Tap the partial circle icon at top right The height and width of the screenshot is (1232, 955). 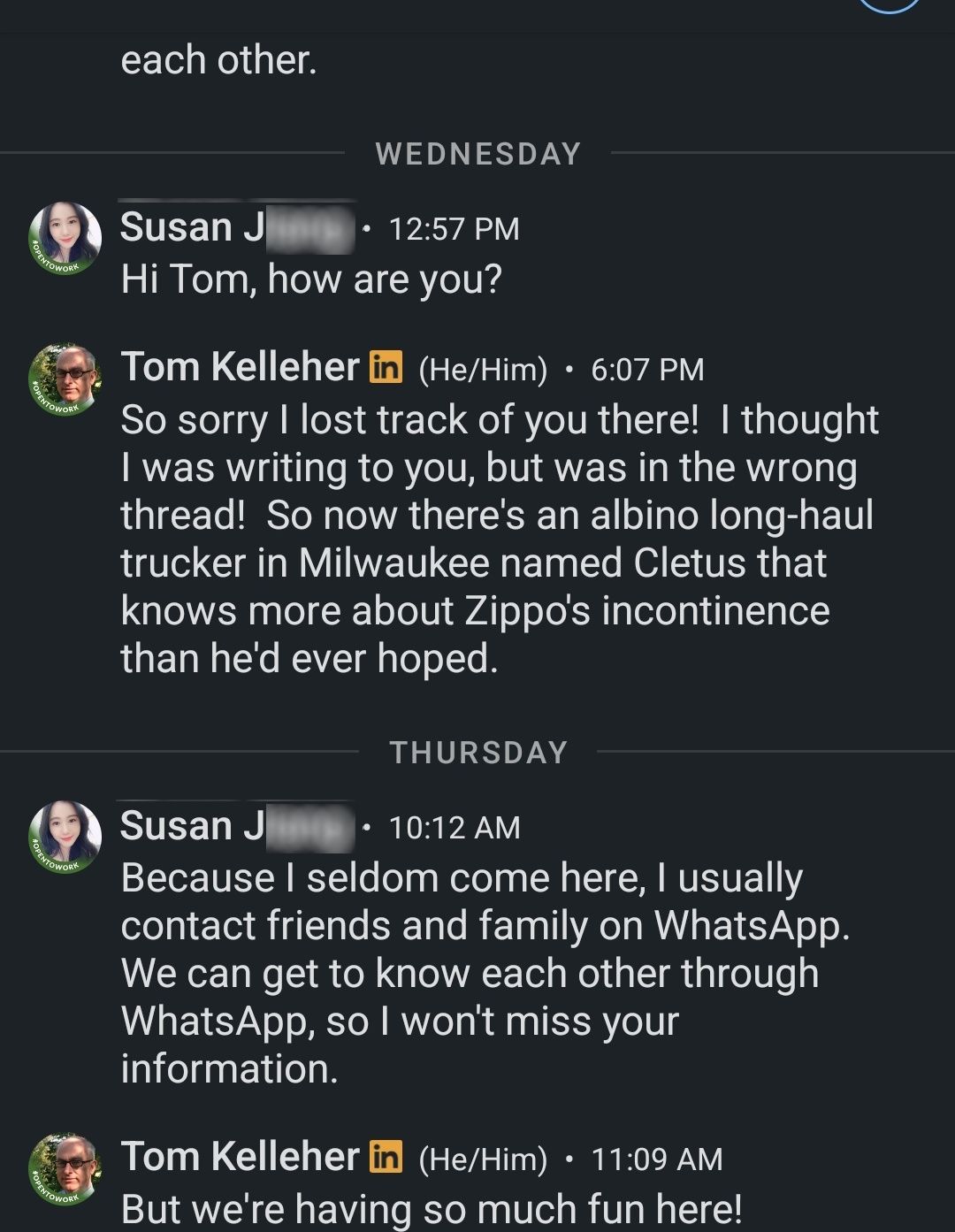point(890,6)
